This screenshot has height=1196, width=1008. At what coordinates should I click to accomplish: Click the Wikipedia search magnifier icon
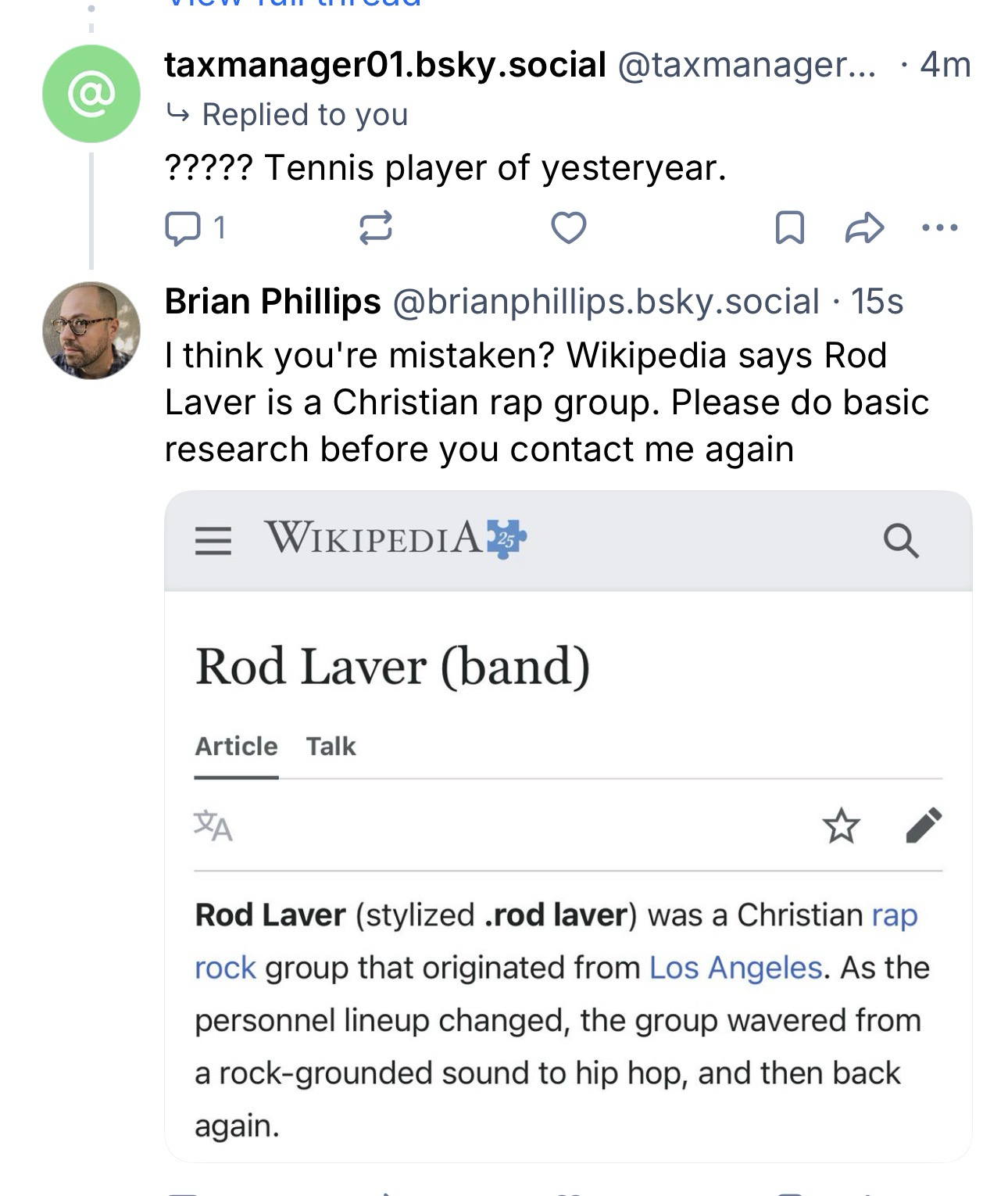[901, 540]
